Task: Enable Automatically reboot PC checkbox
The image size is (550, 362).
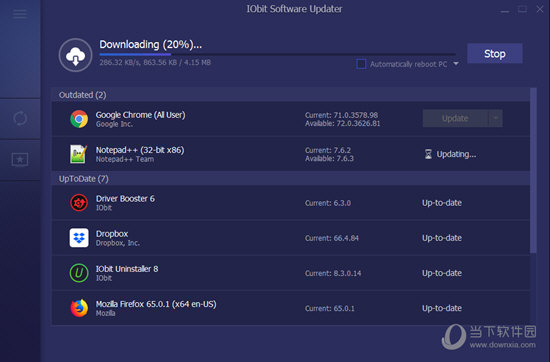Action: click(361, 64)
